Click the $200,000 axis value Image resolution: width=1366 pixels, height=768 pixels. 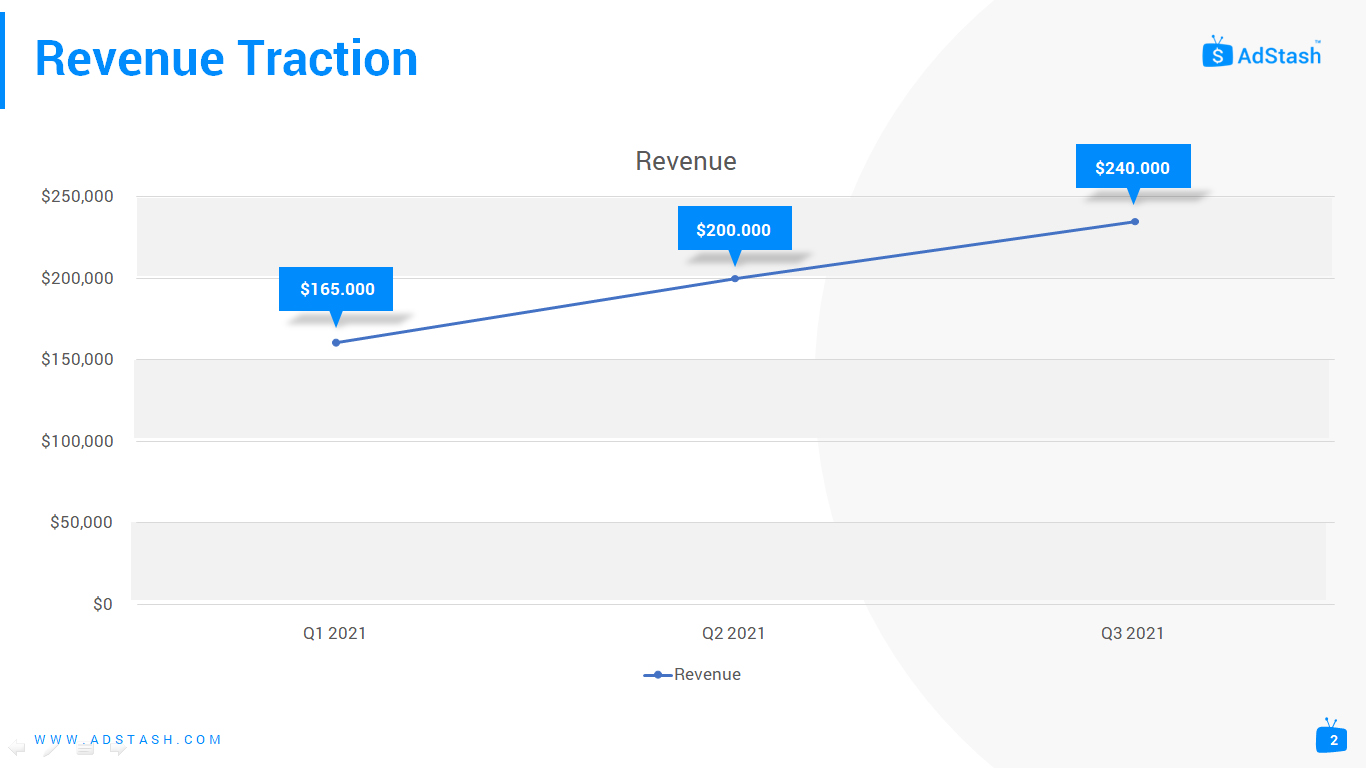point(77,278)
